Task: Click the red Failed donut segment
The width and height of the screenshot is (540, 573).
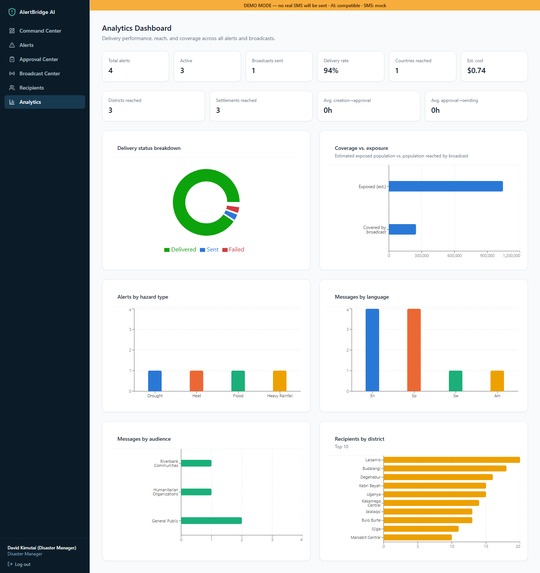Action: [233, 209]
